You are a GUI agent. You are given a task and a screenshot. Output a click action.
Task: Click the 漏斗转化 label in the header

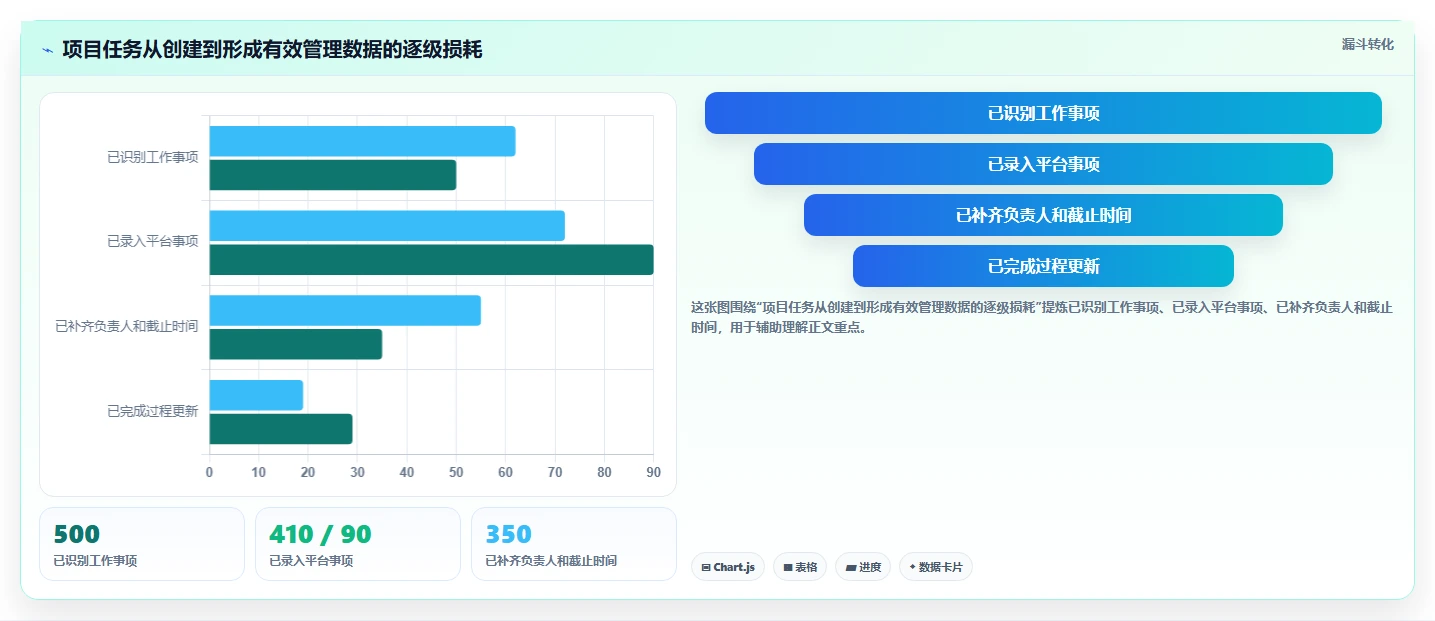tap(1367, 44)
